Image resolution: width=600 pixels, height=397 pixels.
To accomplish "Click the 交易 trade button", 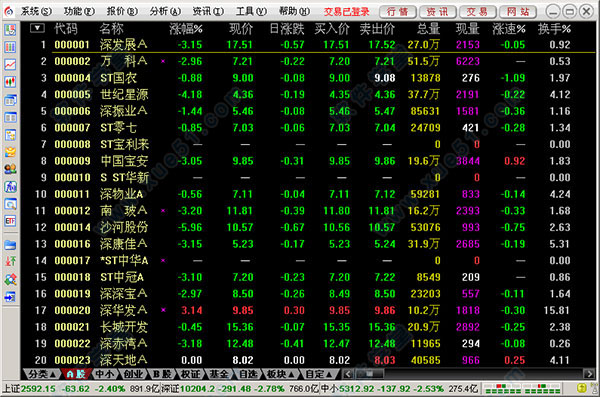I will pyautogui.click(x=477, y=12).
